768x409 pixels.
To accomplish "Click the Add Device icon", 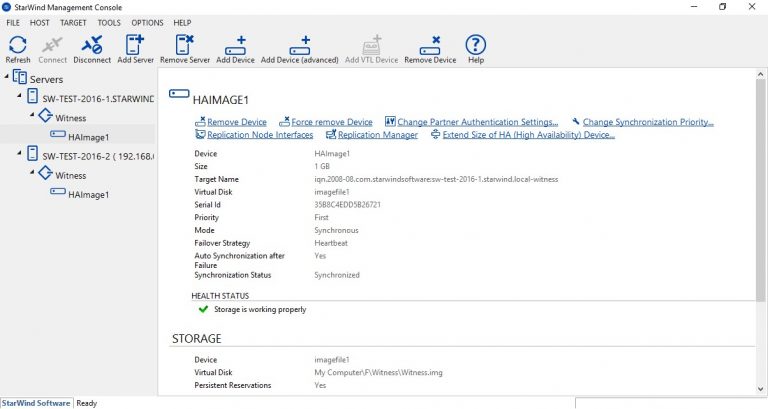I will pyautogui.click(x=235, y=45).
